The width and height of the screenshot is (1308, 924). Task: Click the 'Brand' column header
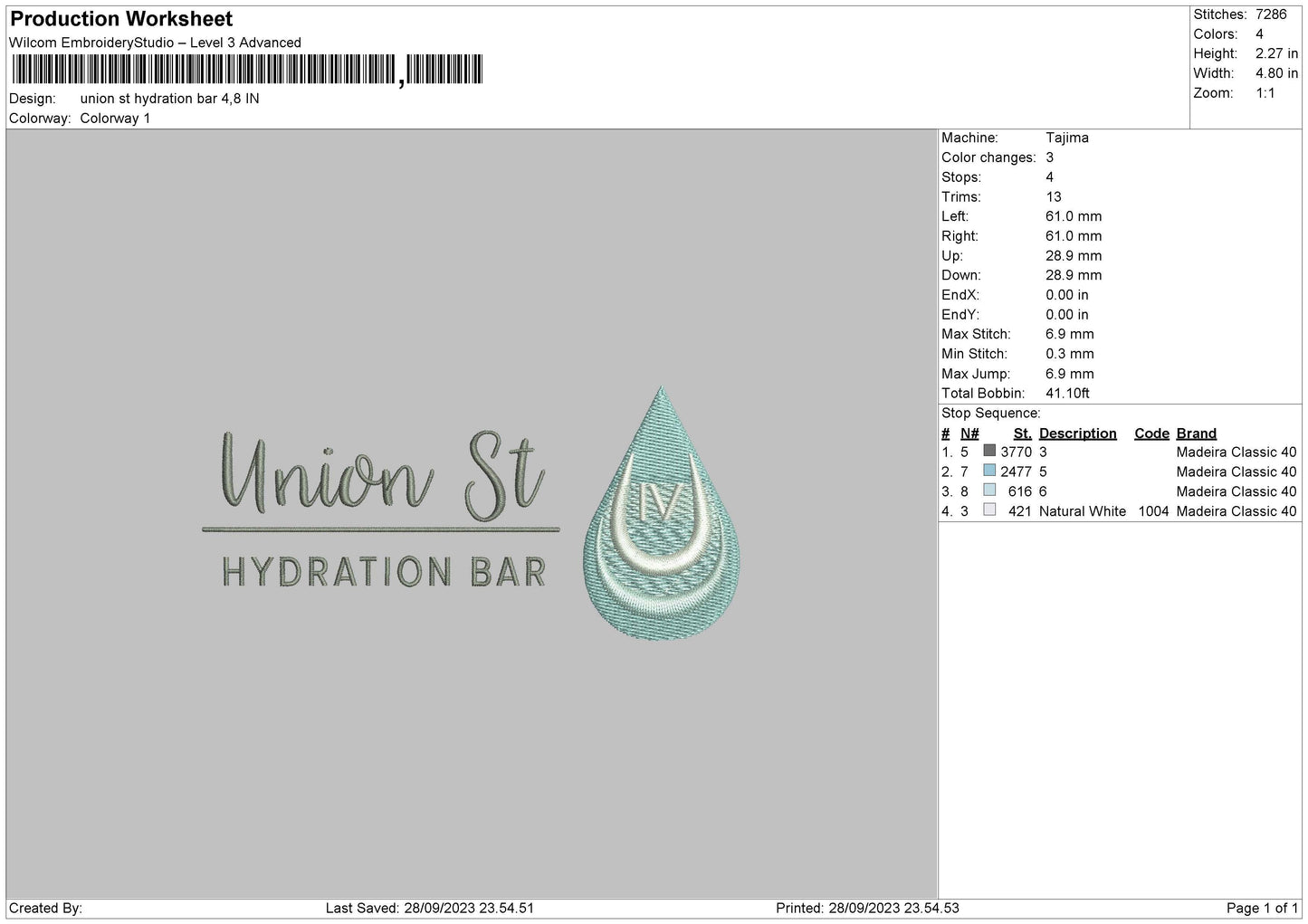(x=1196, y=433)
